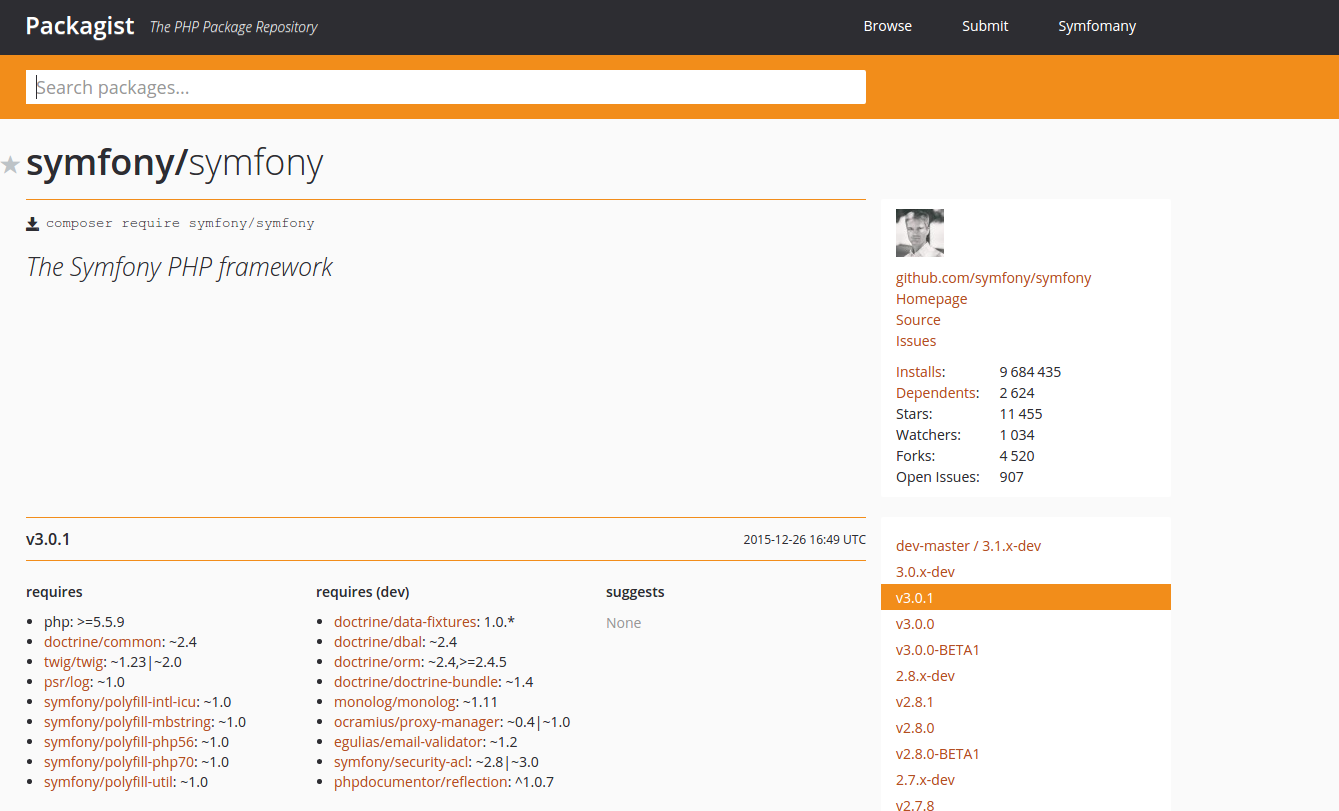1339x811 pixels.
Task: Open egulias/email-validator dev requirement
Action: tap(409, 742)
